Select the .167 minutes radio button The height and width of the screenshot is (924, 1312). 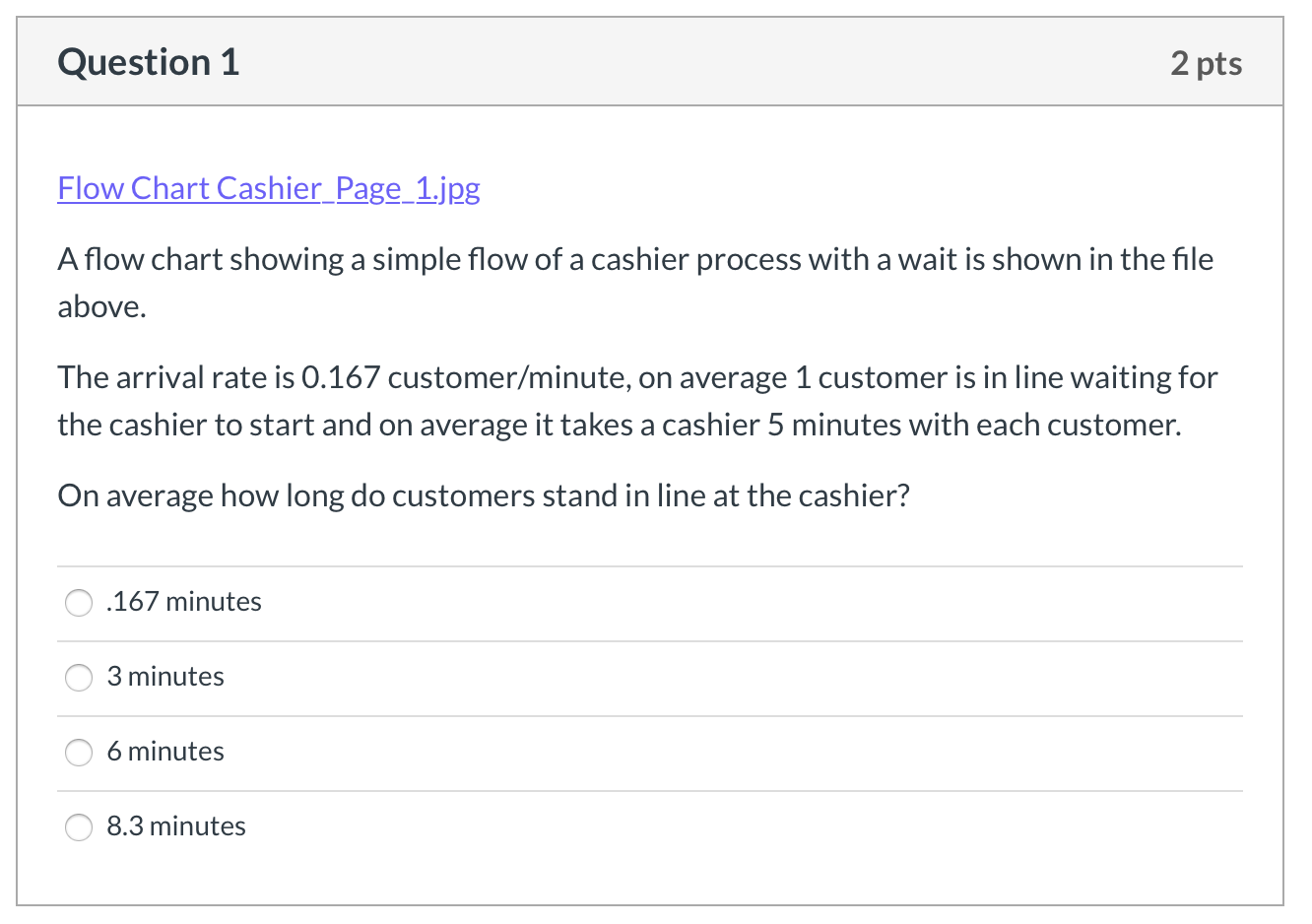[79, 602]
